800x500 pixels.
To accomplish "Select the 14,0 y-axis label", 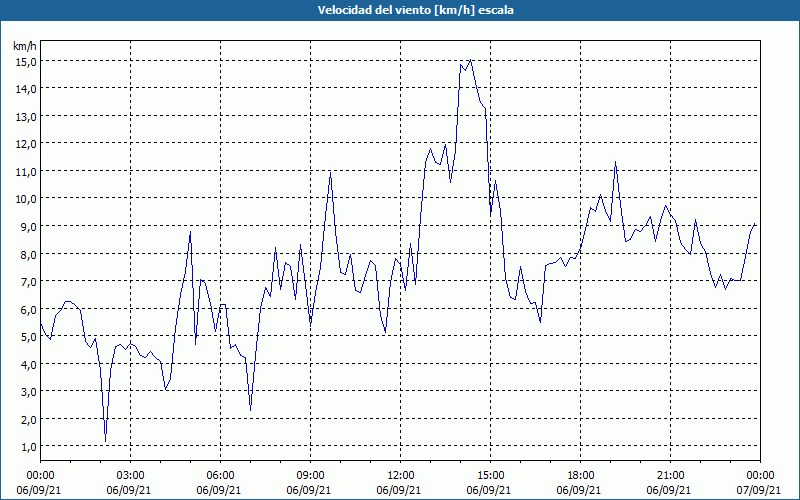I will (26, 89).
